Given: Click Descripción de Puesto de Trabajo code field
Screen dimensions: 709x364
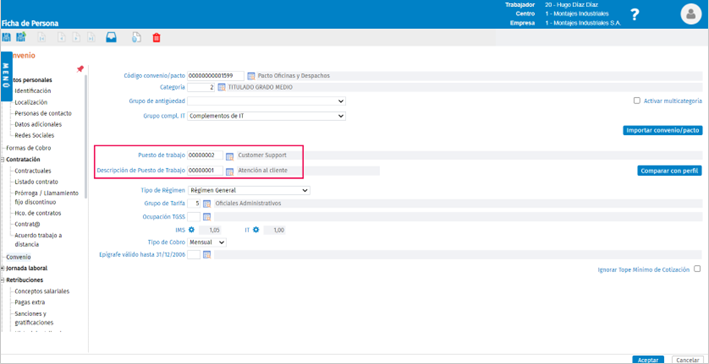Looking at the screenshot, I should click(x=205, y=171).
